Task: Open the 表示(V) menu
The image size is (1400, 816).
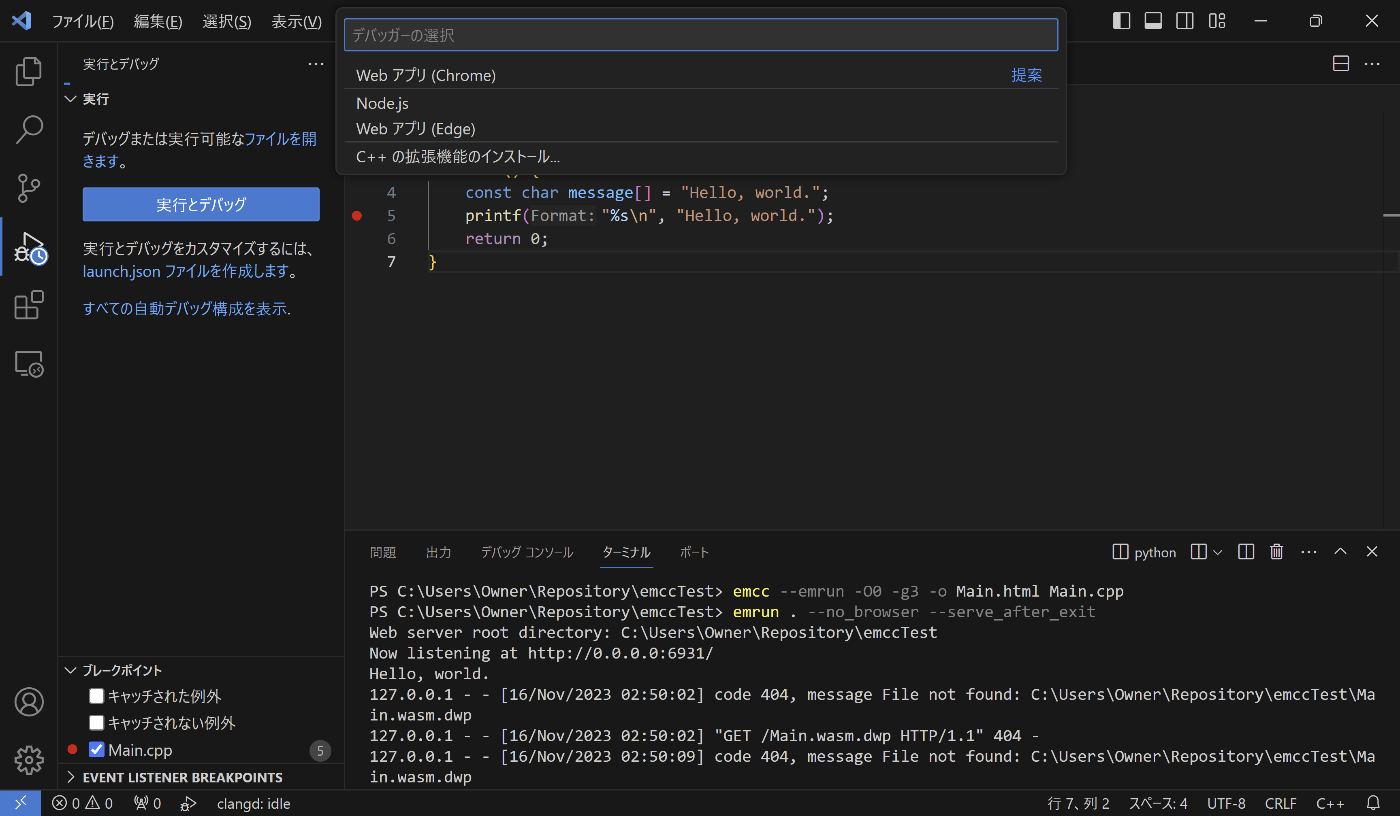Action: (296, 21)
